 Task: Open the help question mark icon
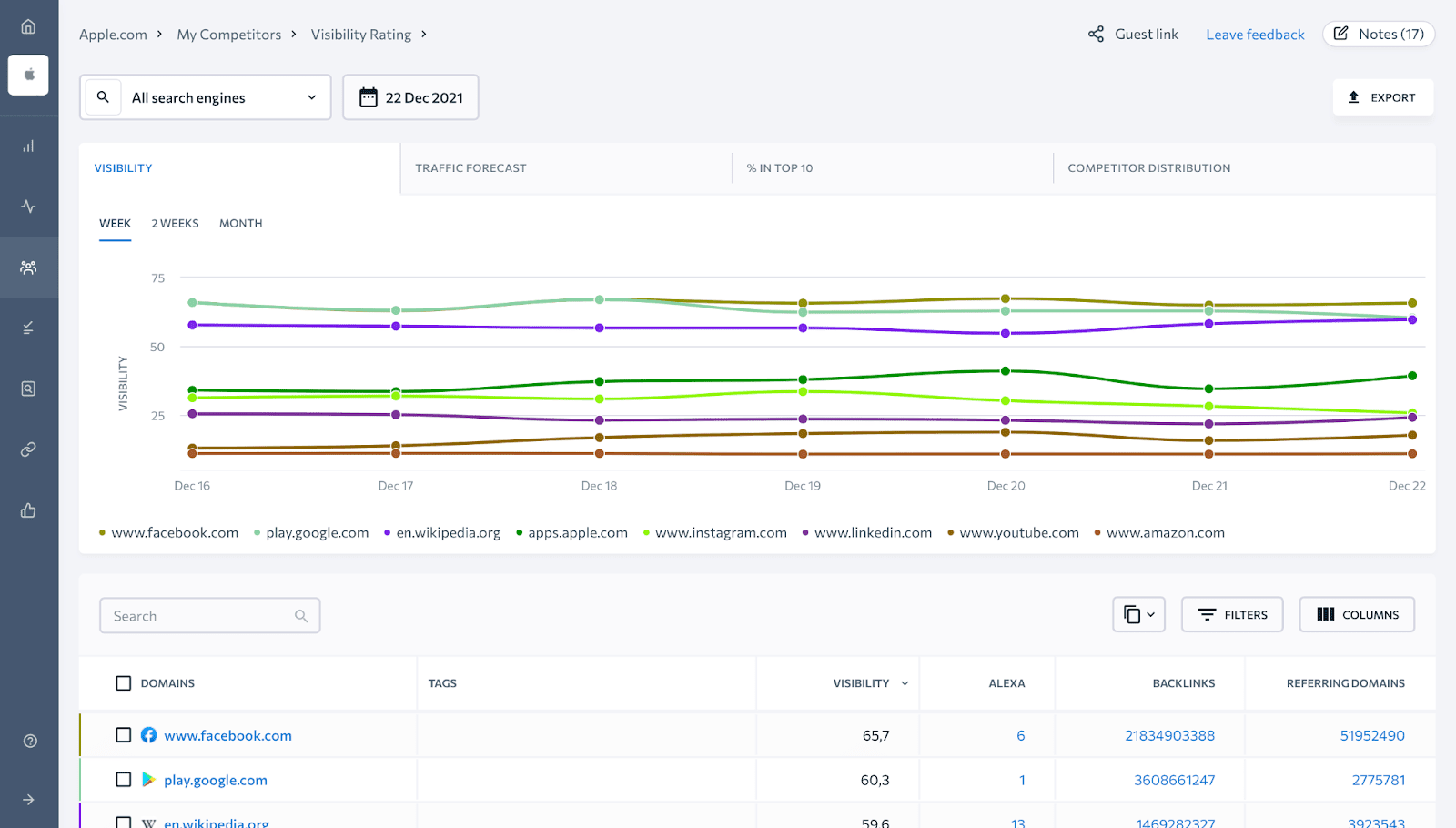[x=30, y=741]
